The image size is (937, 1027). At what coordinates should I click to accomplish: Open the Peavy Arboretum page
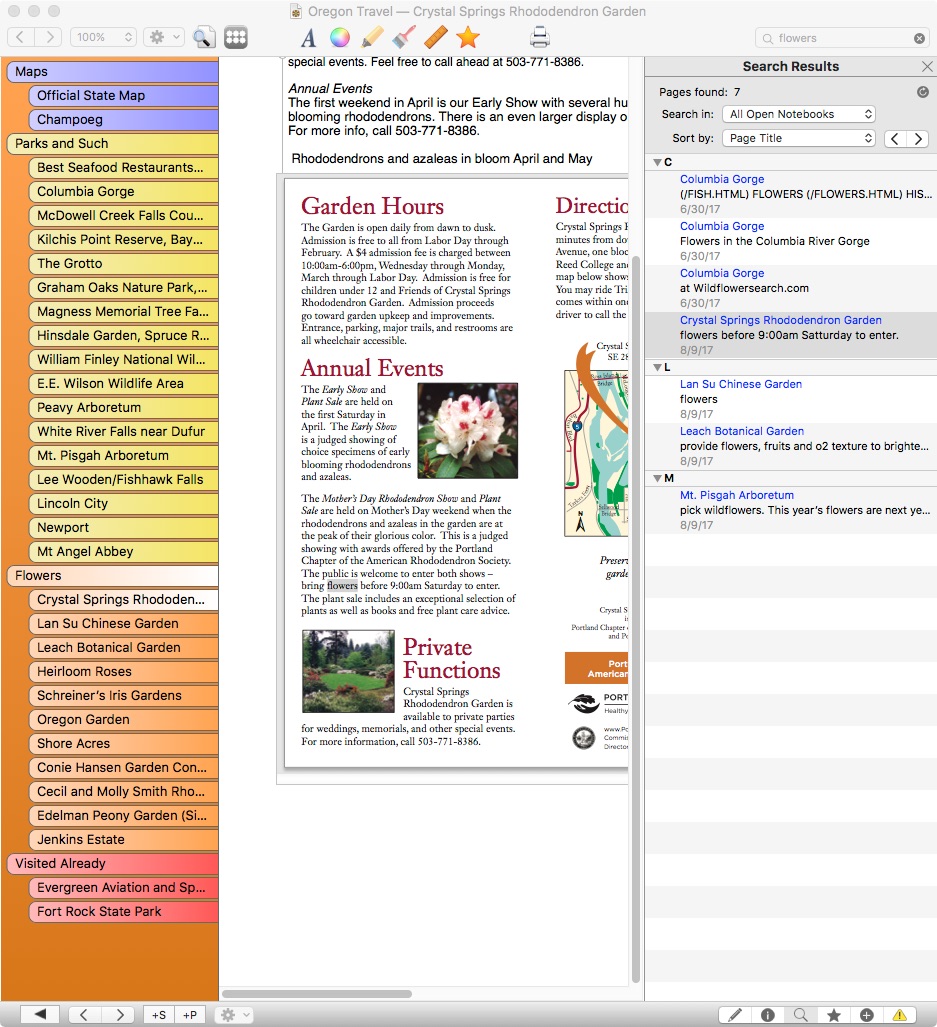click(x=123, y=407)
